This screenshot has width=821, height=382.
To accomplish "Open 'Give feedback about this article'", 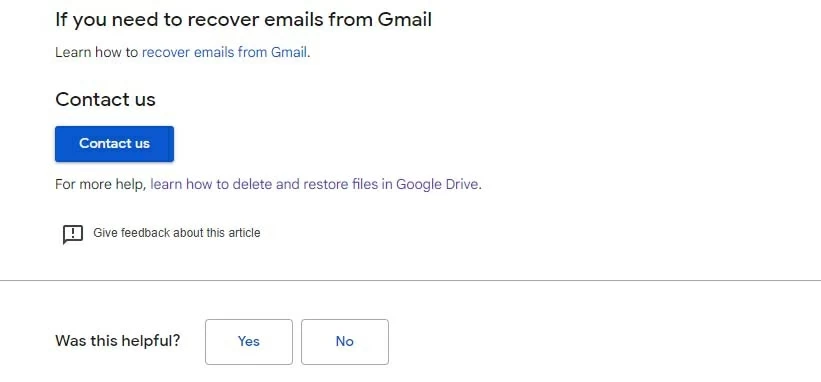I will tap(176, 233).
